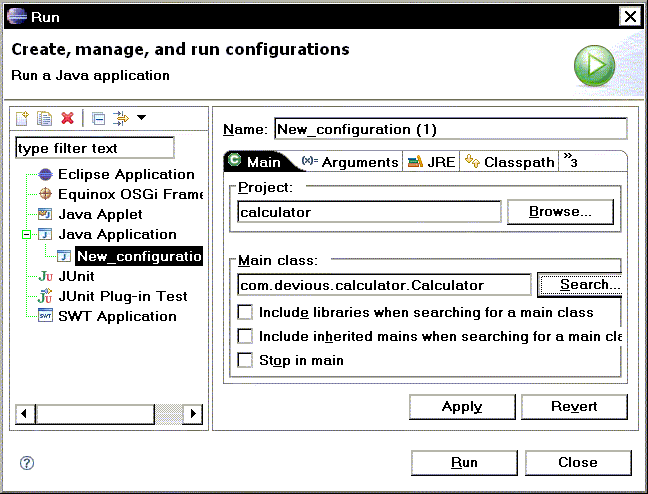
Task: Click the type filter text field
Action: click(x=95, y=148)
